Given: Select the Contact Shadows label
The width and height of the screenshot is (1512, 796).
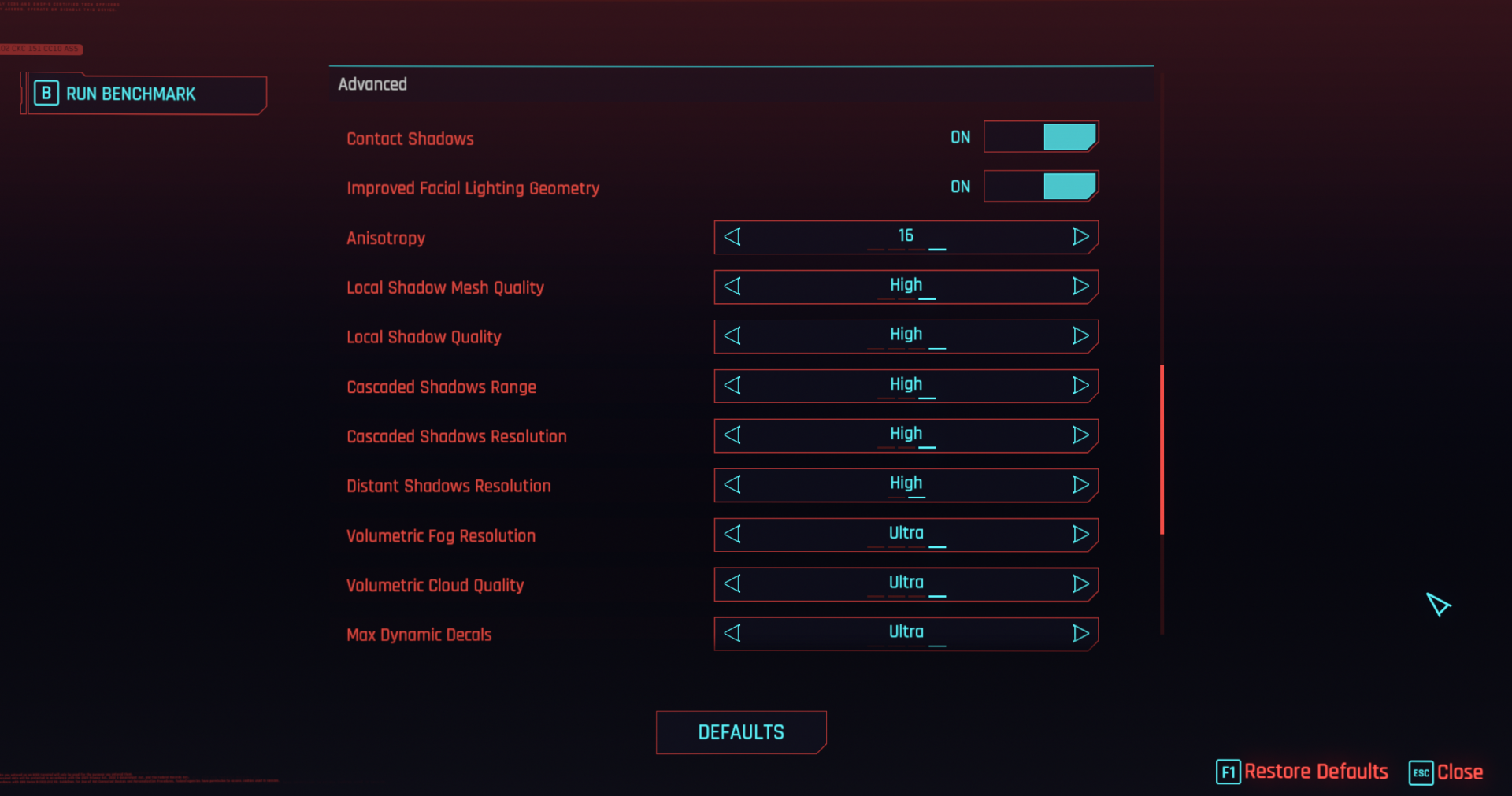Looking at the screenshot, I should tap(410, 139).
